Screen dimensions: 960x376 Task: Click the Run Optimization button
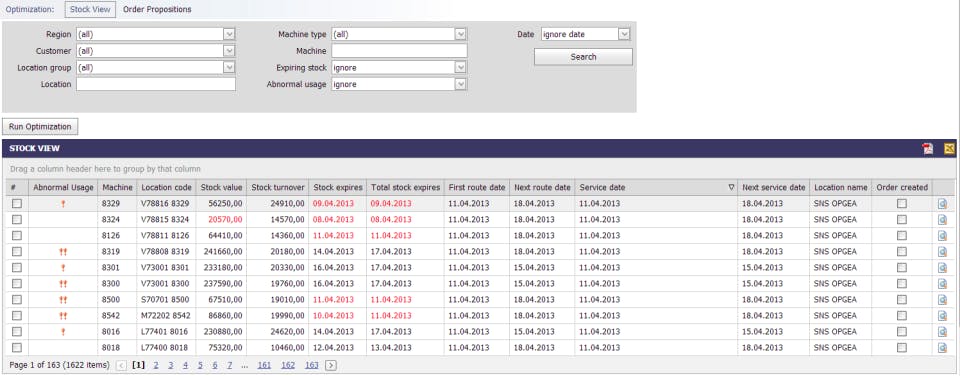point(40,127)
